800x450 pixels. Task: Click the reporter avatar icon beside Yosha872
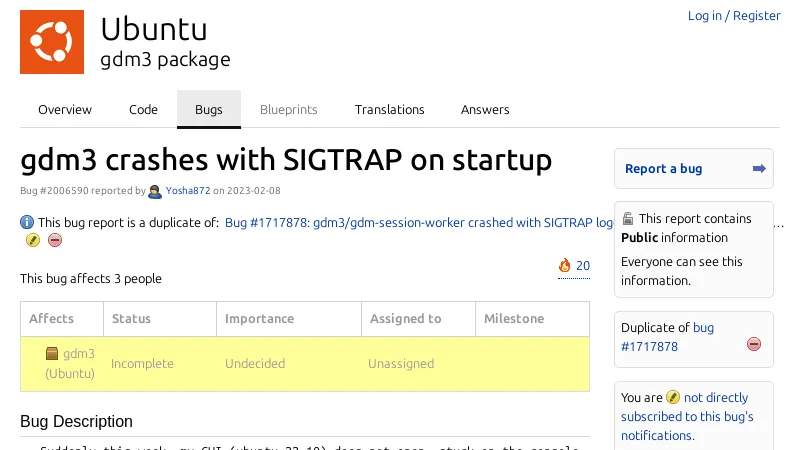click(155, 191)
